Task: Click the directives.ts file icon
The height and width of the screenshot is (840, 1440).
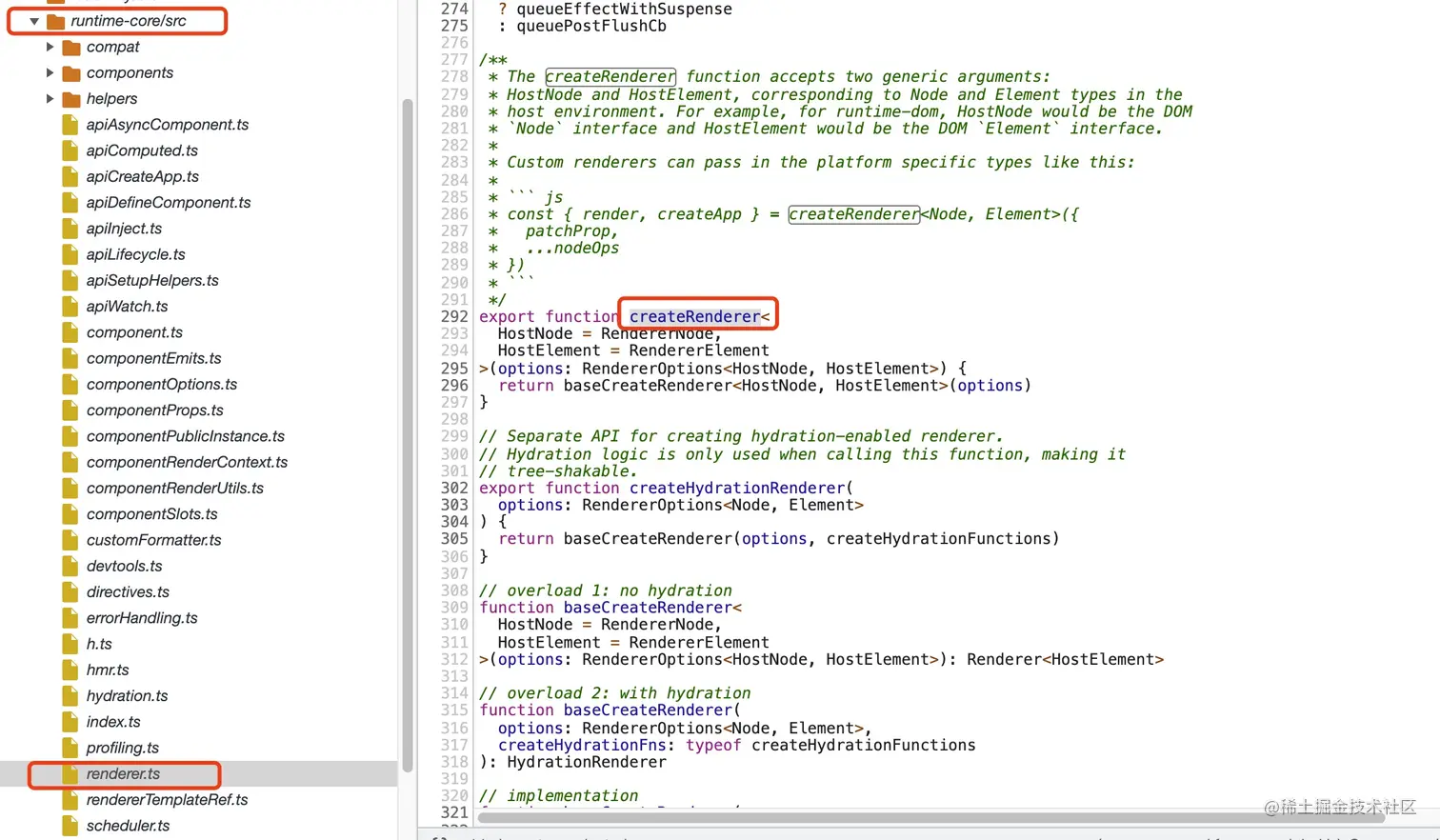Action: tap(70, 591)
